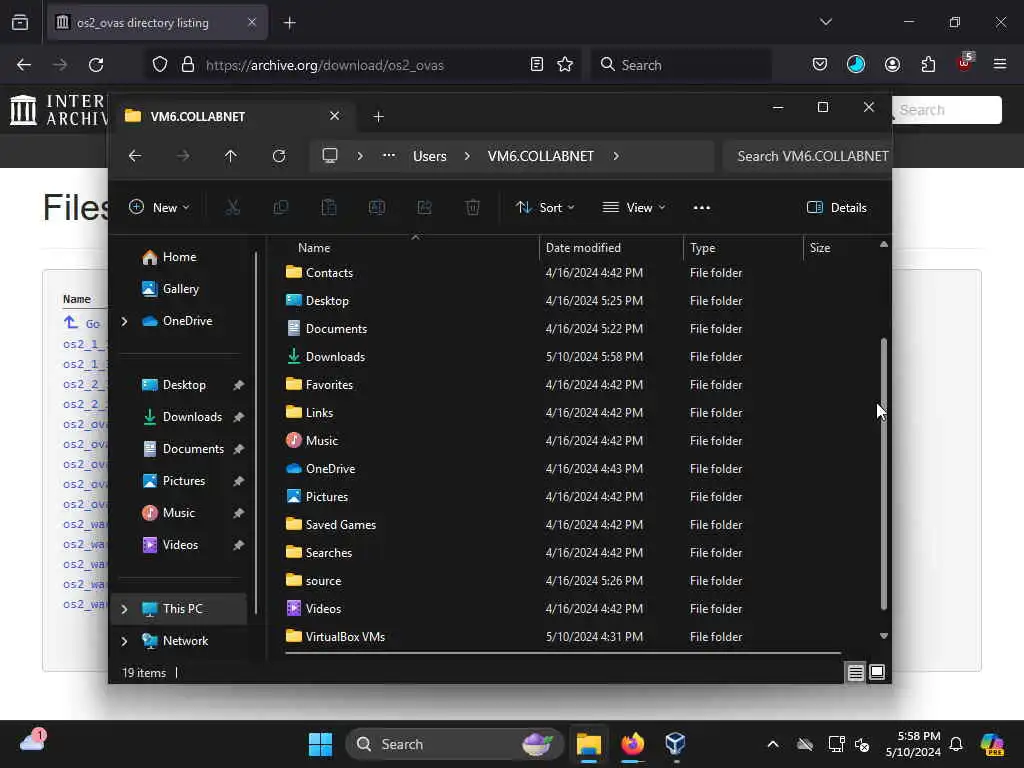1024x768 pixels.
Task: Click the Rename icon in Explorer toolbar
Action: click(x=377, y=208)
